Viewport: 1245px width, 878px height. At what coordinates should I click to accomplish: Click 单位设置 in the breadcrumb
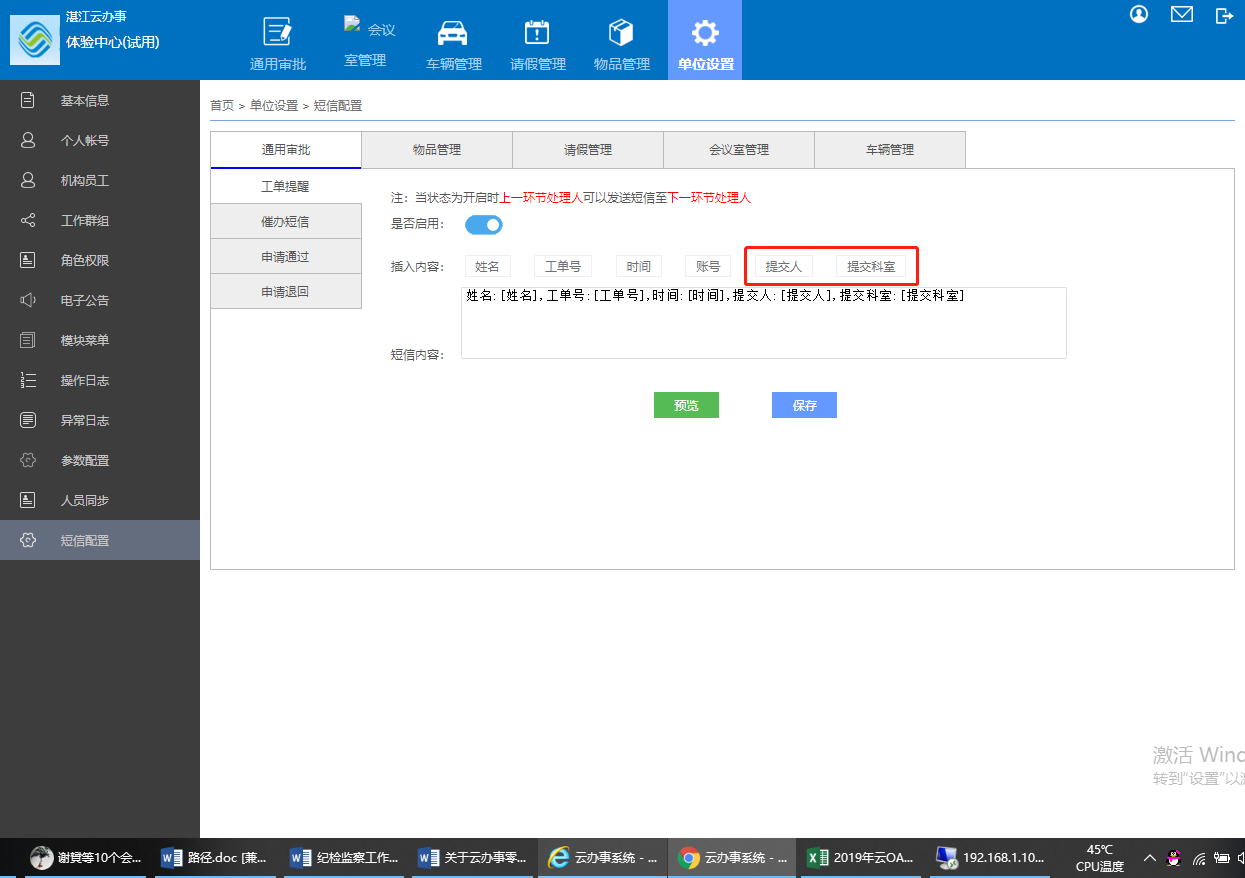274,105
